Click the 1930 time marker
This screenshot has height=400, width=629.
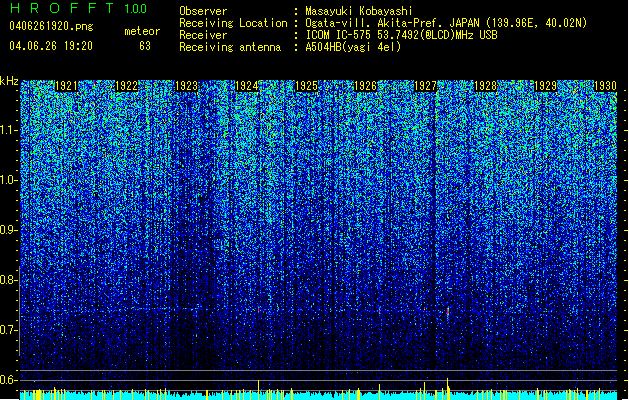[605, 86]
